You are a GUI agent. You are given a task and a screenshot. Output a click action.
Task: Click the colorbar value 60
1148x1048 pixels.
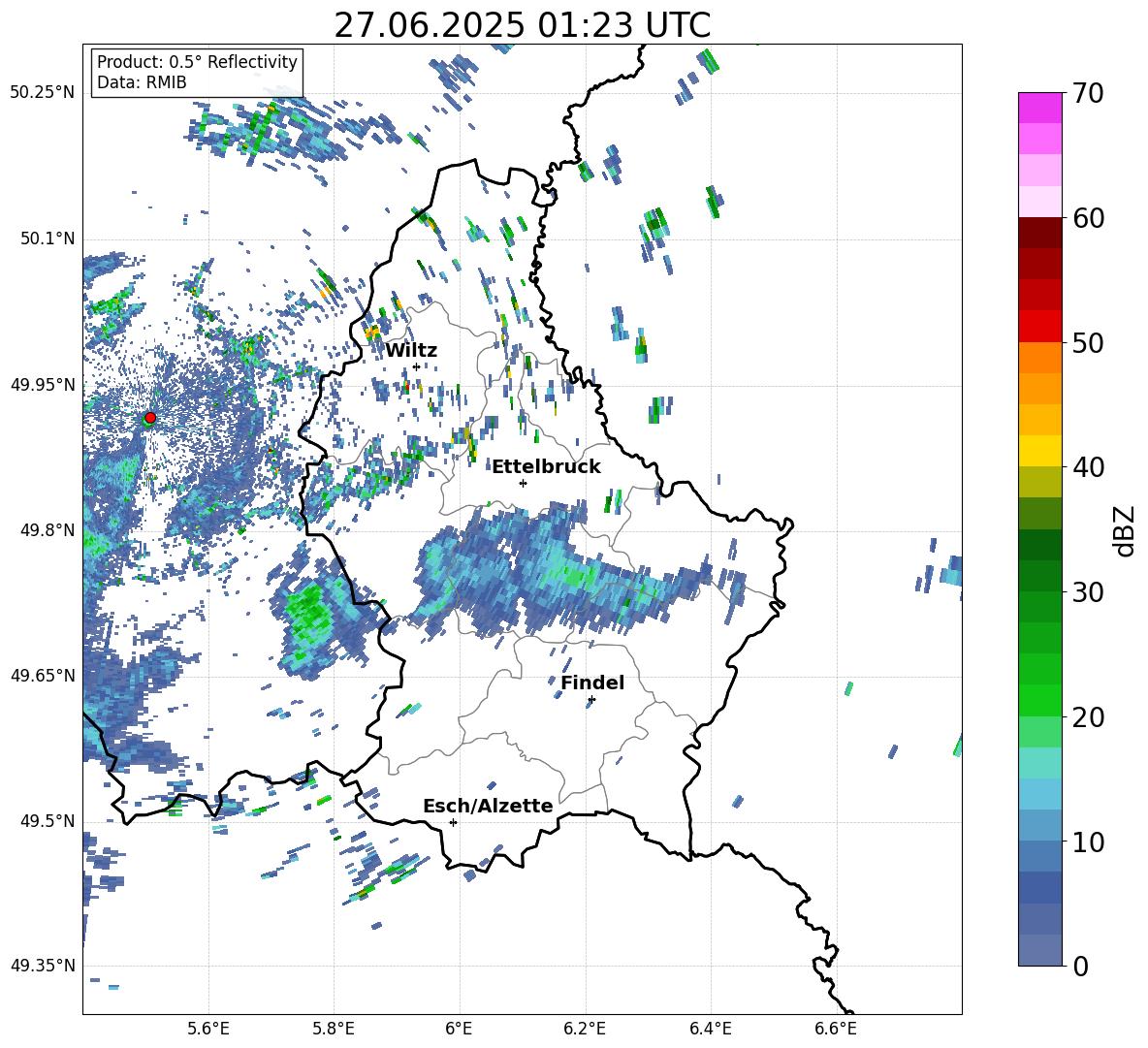(1088, 218)
